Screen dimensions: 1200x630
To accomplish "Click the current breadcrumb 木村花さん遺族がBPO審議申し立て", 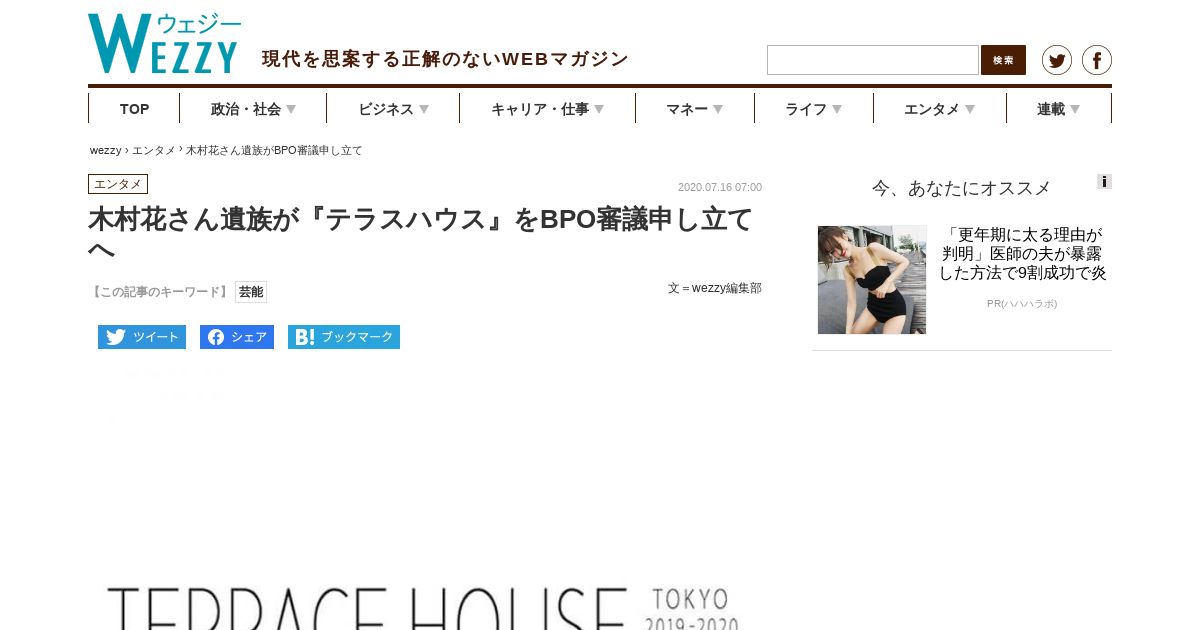I will click(274, 150).
